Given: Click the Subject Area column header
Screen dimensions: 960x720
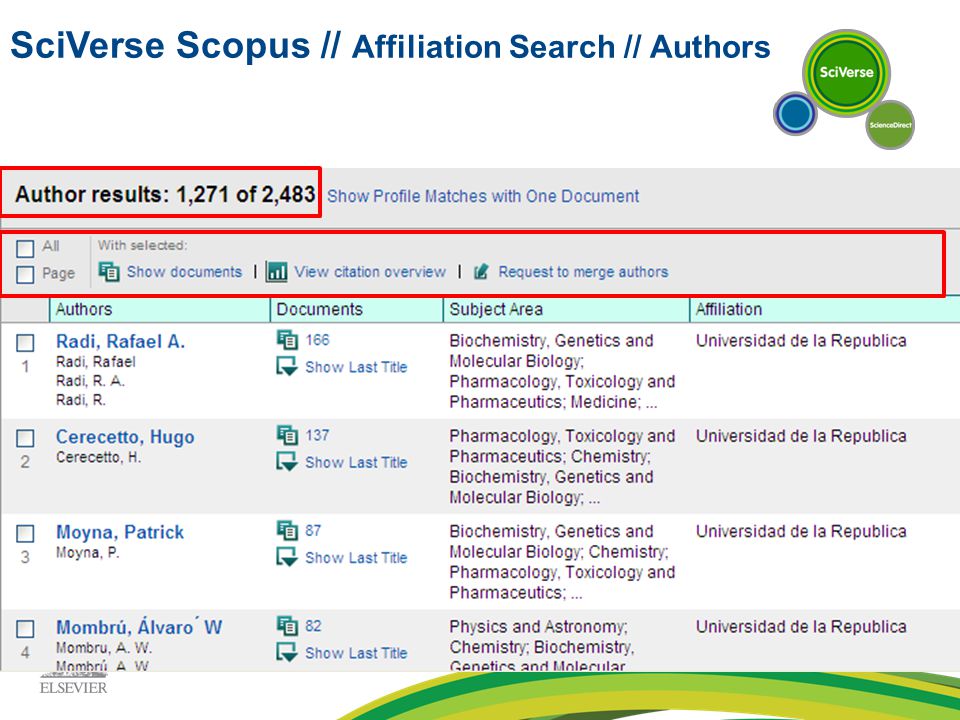Looking at the screenshot, I should click(496, 309).
